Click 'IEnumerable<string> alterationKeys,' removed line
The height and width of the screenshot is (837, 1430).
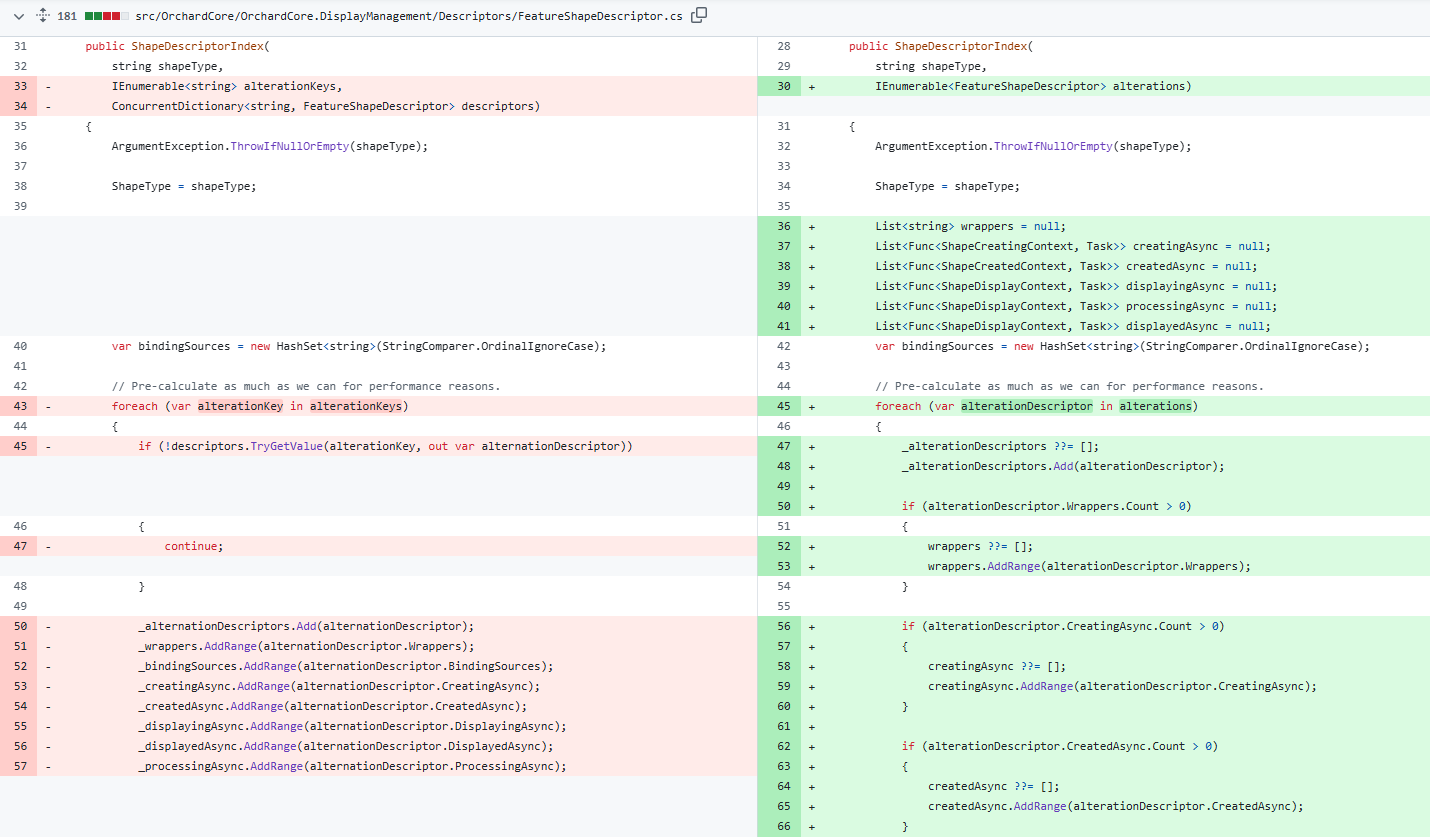pyautogui.click(x=227, y=86)
